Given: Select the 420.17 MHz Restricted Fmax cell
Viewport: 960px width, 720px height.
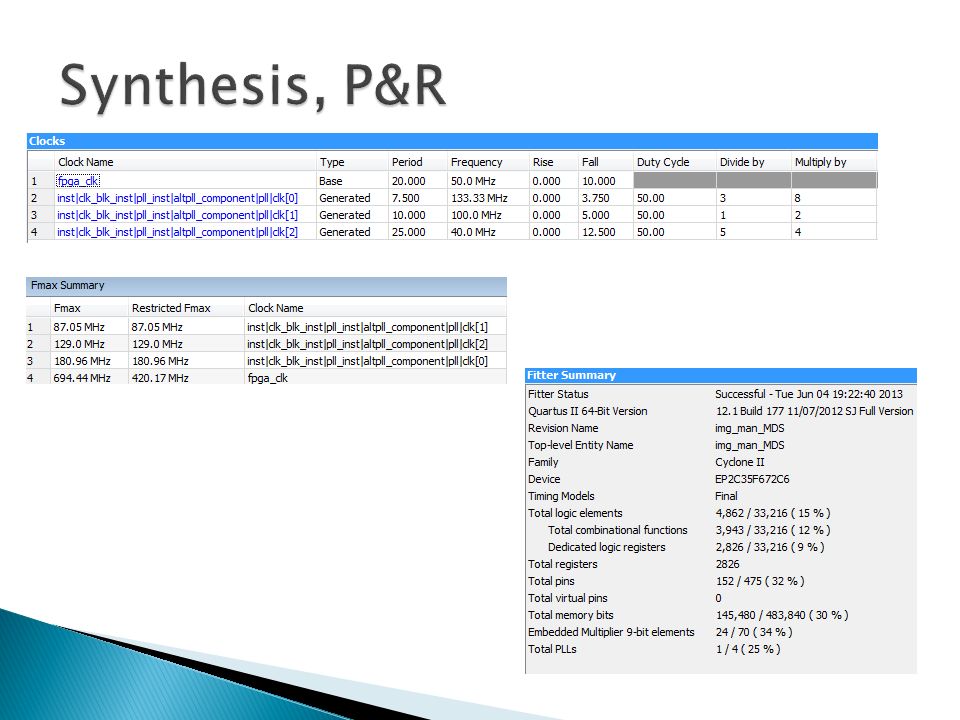Looking at the screenshot, I should (x=160, y=378).
